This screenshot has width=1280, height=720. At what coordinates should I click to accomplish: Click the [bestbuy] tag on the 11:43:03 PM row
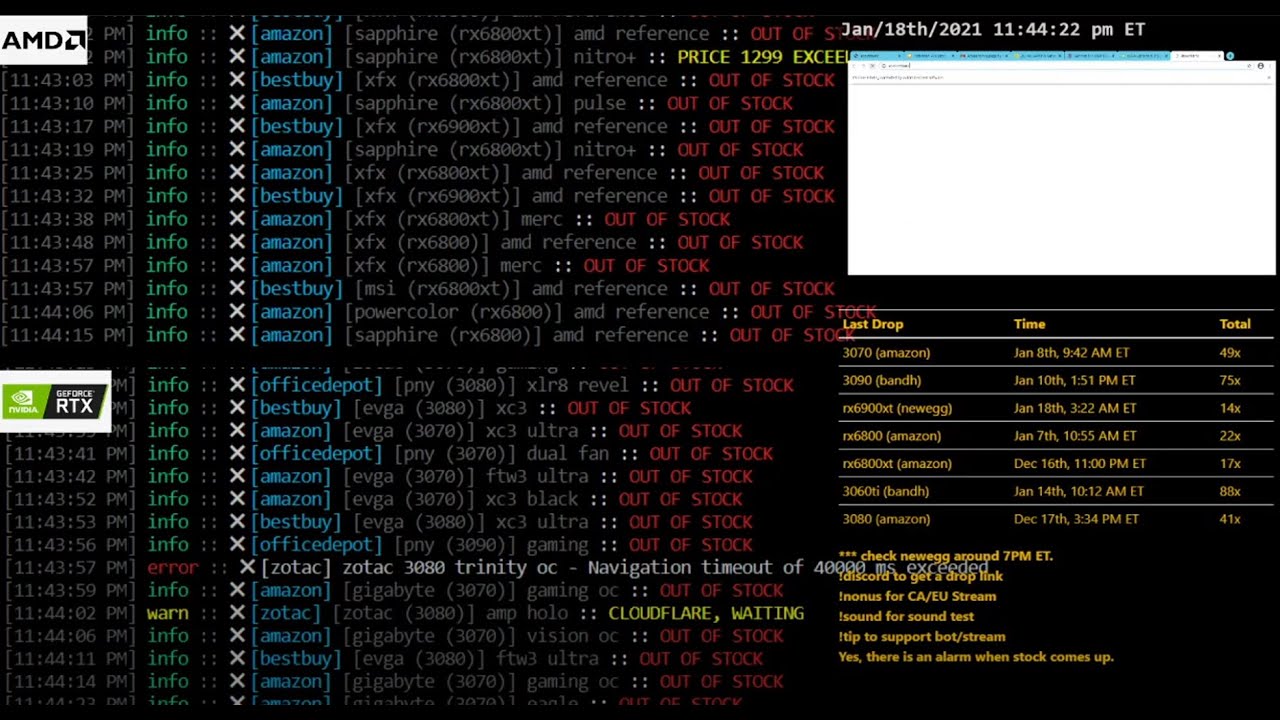click(299, 80)
